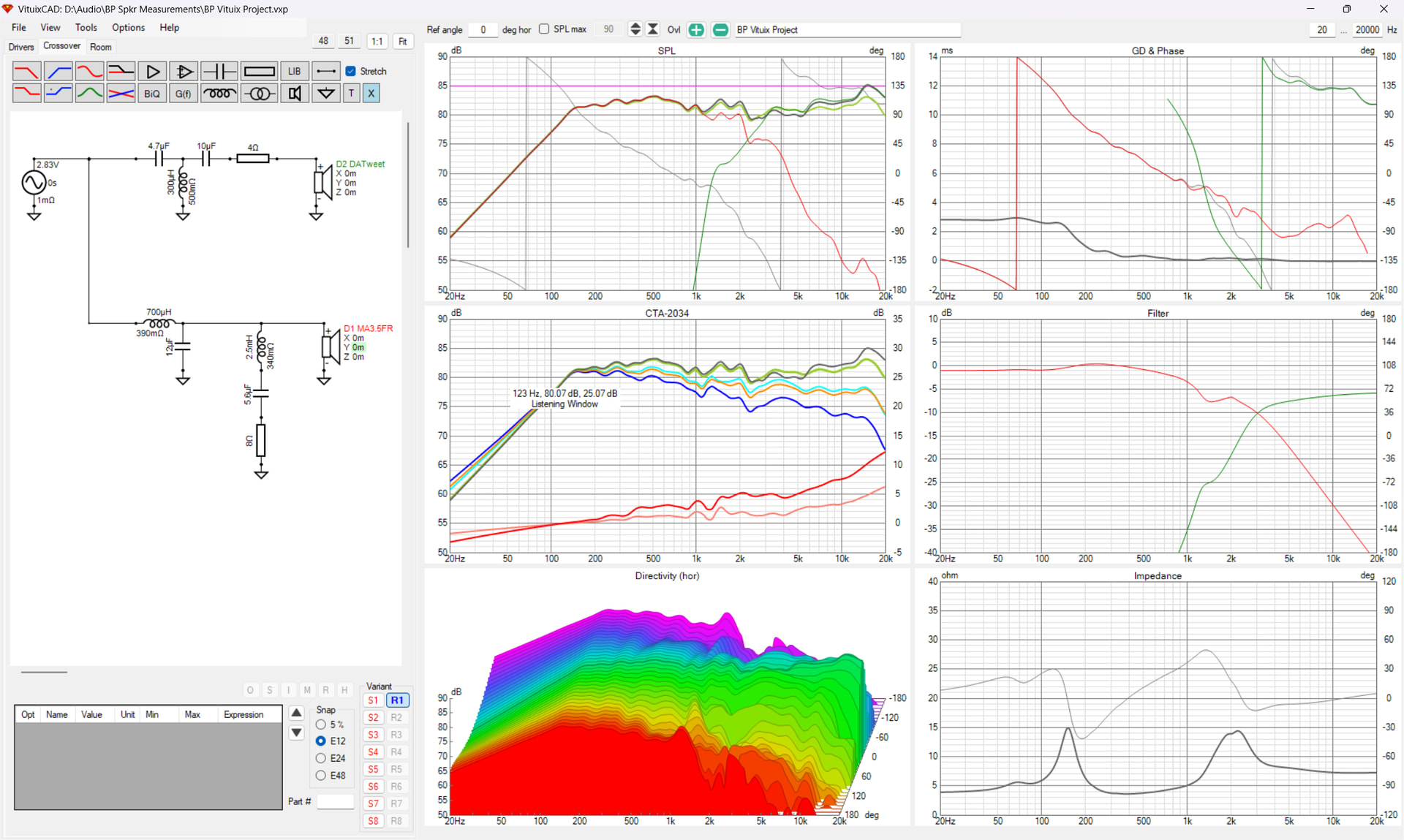Select the E24 snap radio button
This screenshot has height=840, width=1404.
pyautogui.click(x=321, y=758)
